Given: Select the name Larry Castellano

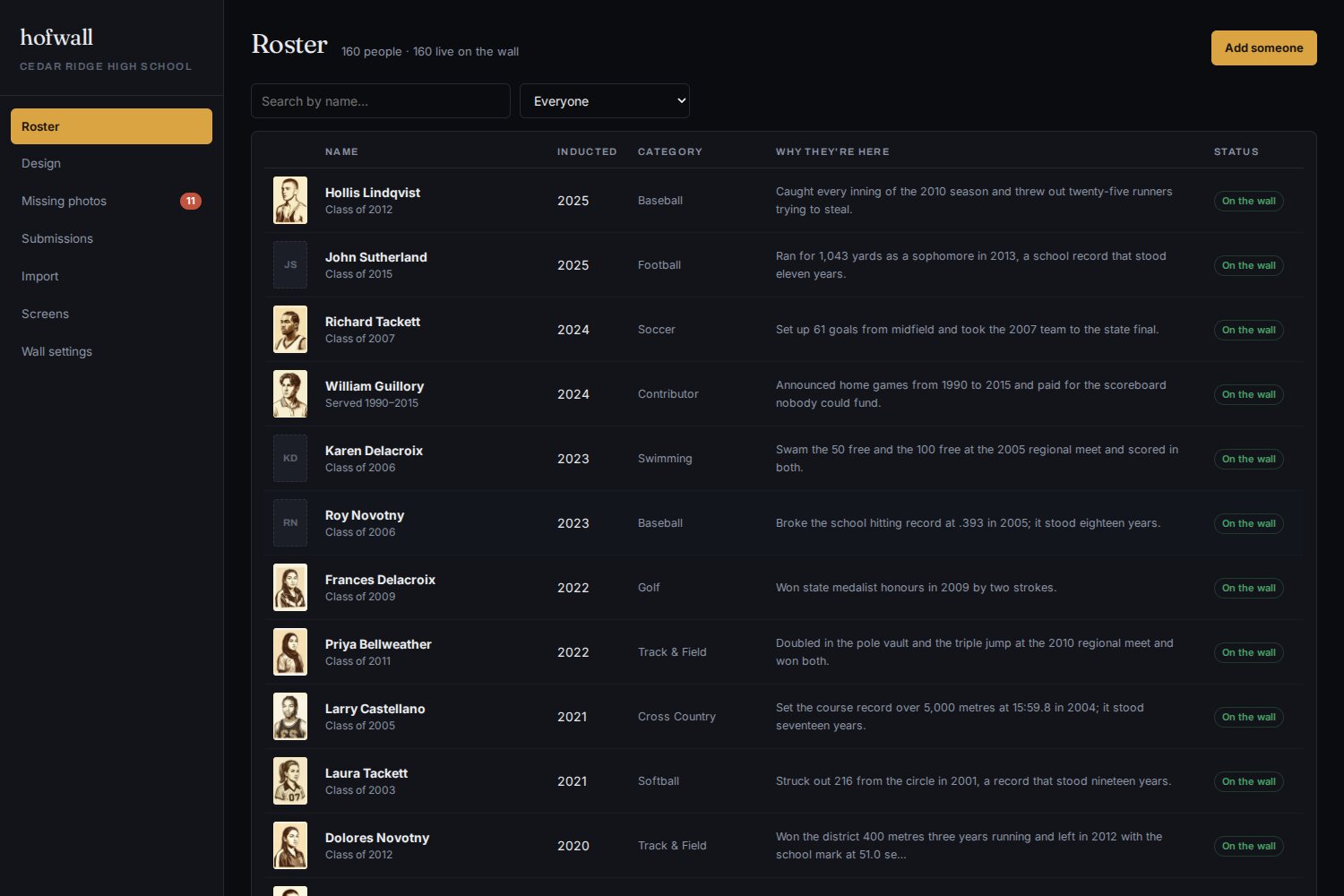Looking at the screenshot, I should [x=375, y=709].
